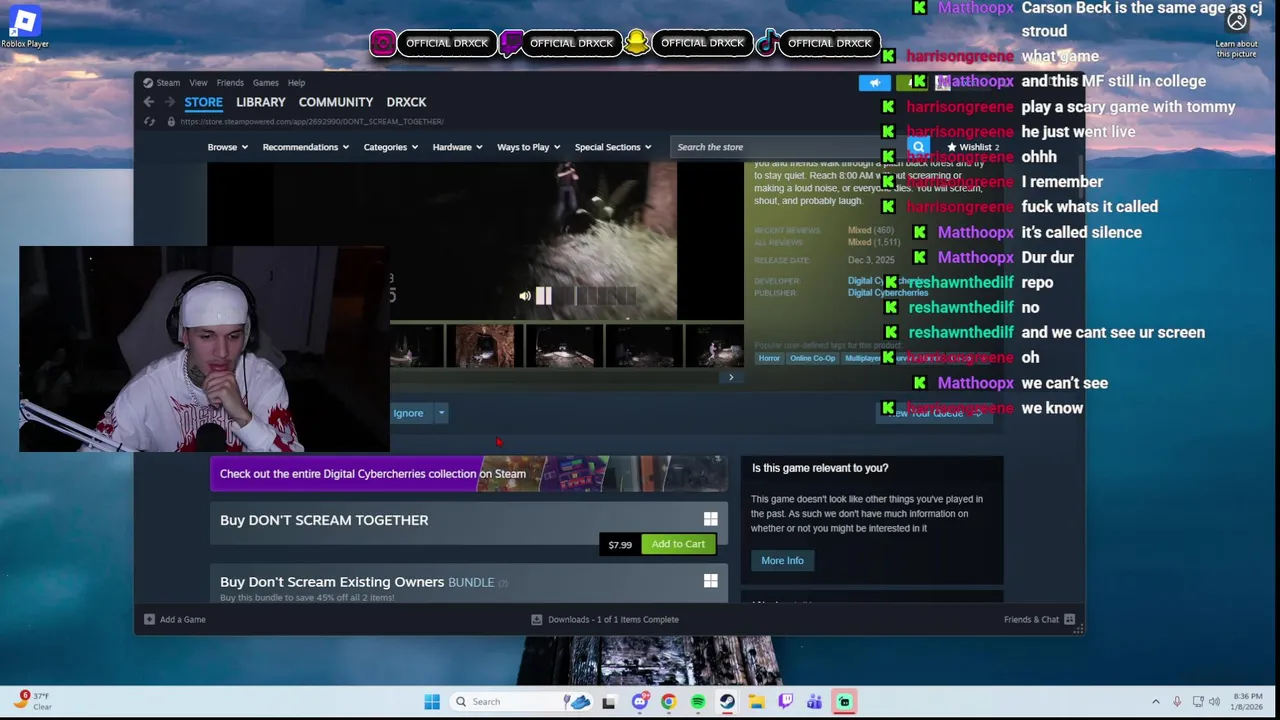Image resolution: width=1280 pixels, height=720 pixels.
Task: Open the Downloads status icon
Action: click(537, 619)
